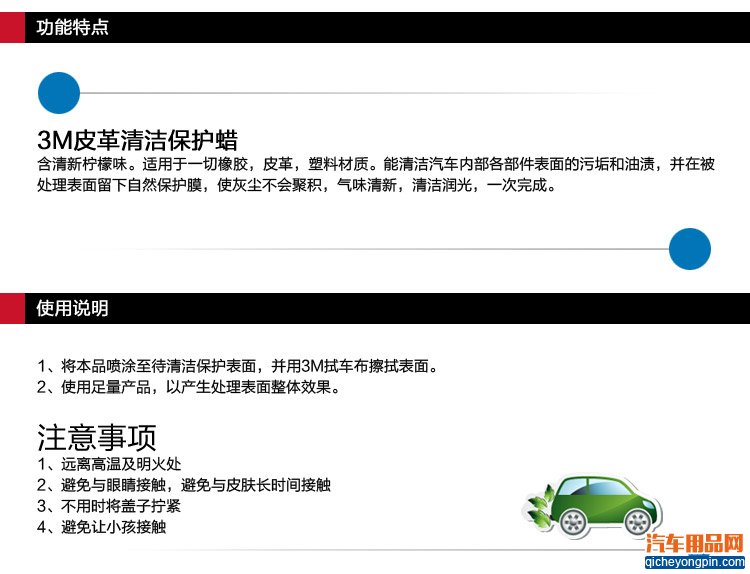Screen dimensions: 750x574
Task: Open the qicheyongpin.com link
Action: coord(695,561)
